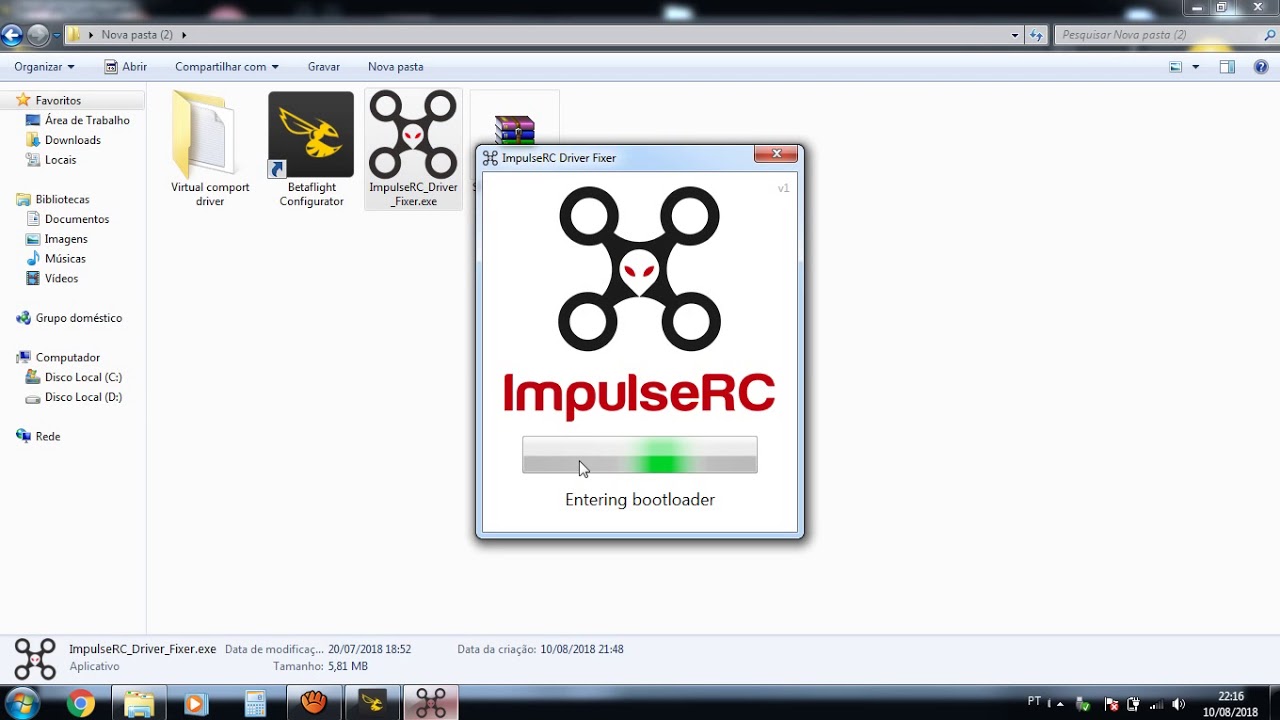This screenshot has height=720, width=1280.
Task: Click the Tamanho 5,81 MB detail
Action: [x=320, y=666]
